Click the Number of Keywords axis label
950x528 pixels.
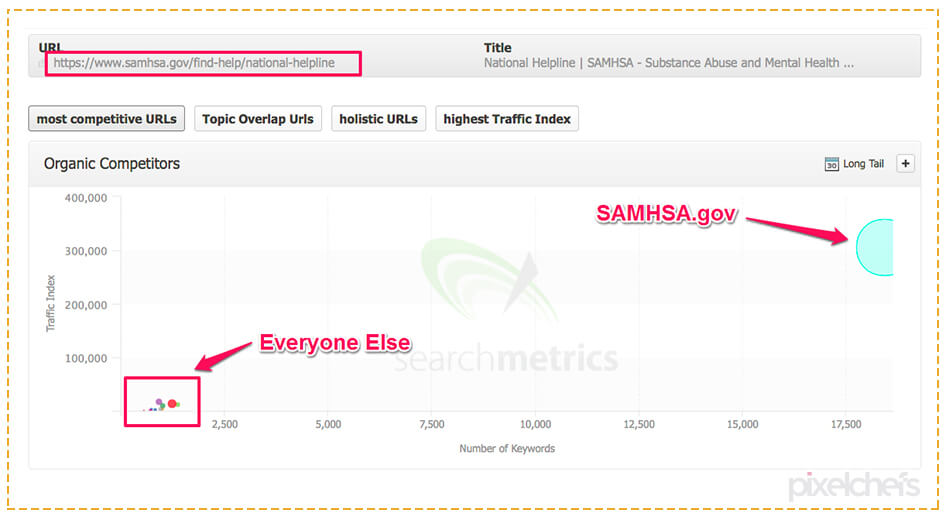[x=507, y=449]
